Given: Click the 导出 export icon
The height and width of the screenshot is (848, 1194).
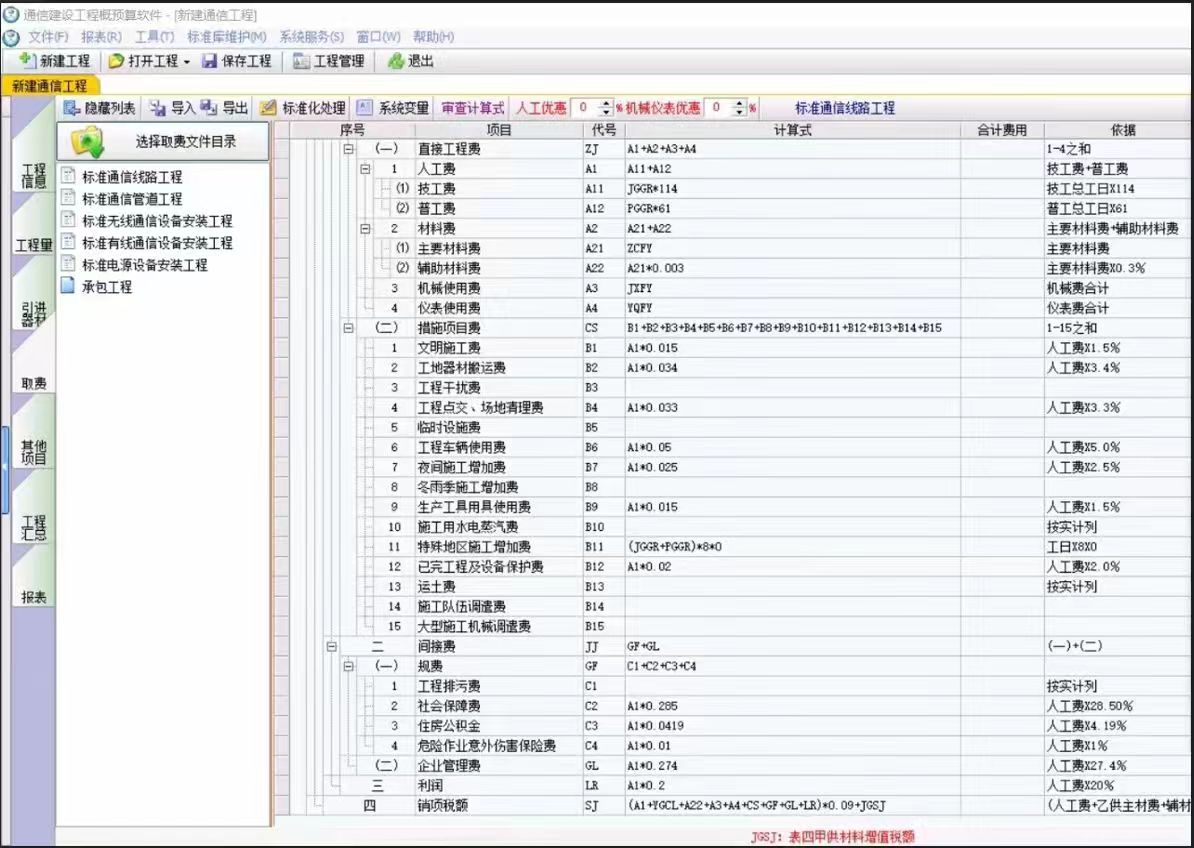Looking at the screenshot, I should (x=209, y=108).
